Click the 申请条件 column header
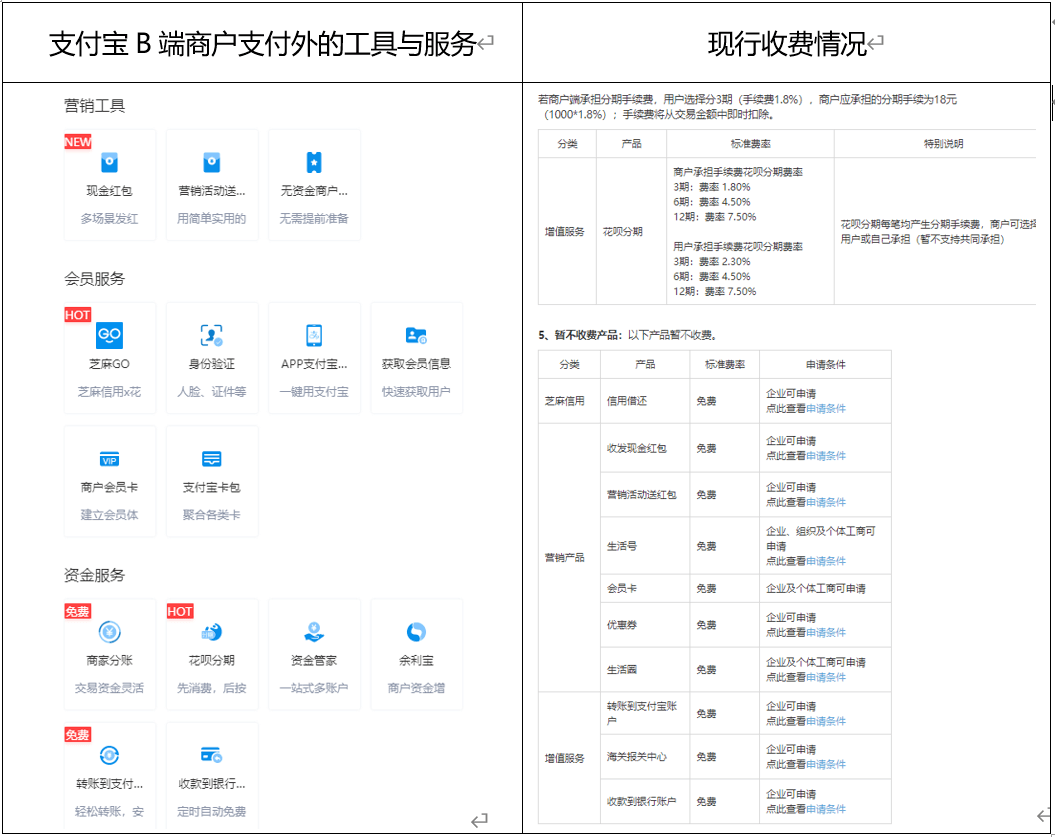Viewport: 1055px width, 837px height. 826,365
